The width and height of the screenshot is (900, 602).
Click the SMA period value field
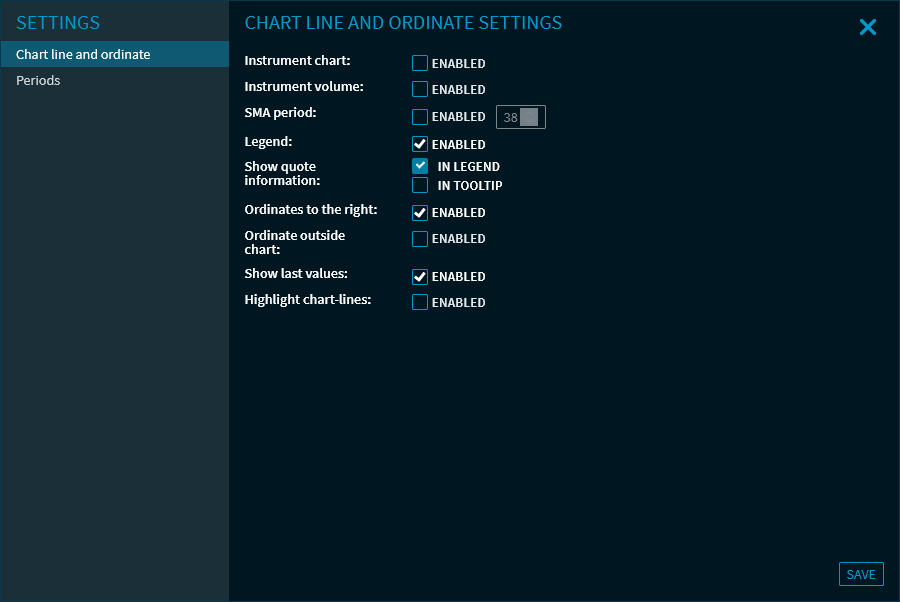[510, 117]
